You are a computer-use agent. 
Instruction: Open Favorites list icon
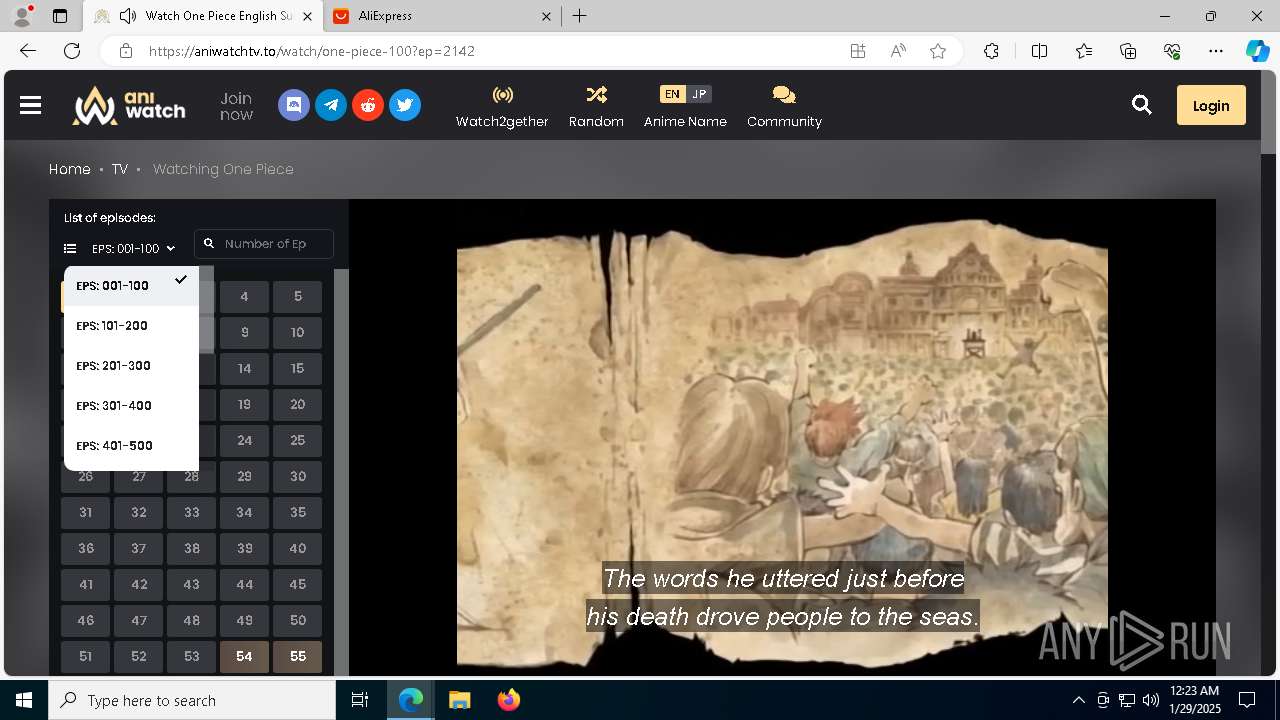tap(1084, 51)
